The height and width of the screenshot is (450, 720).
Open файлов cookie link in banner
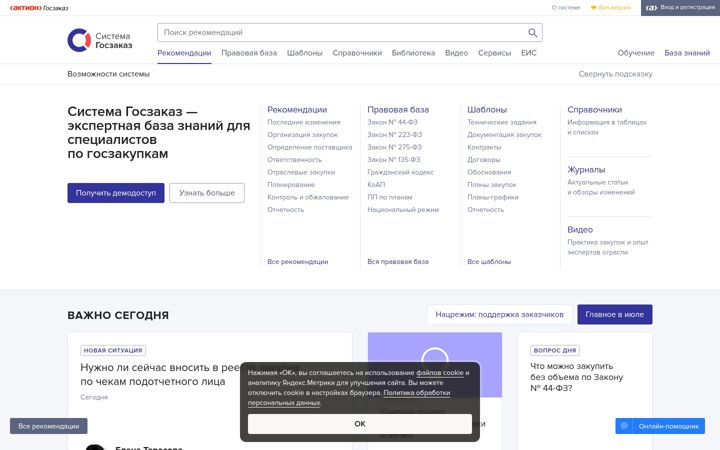439,373
